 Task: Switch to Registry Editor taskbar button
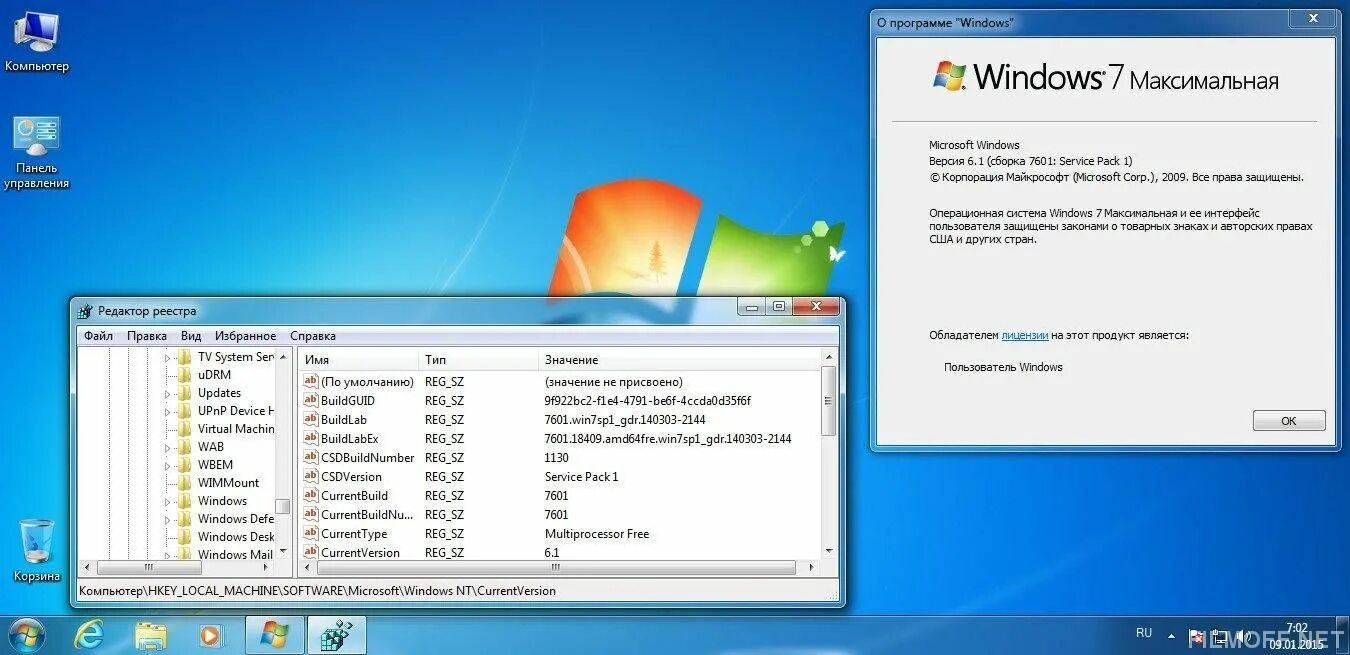click(x=336, y=635)
